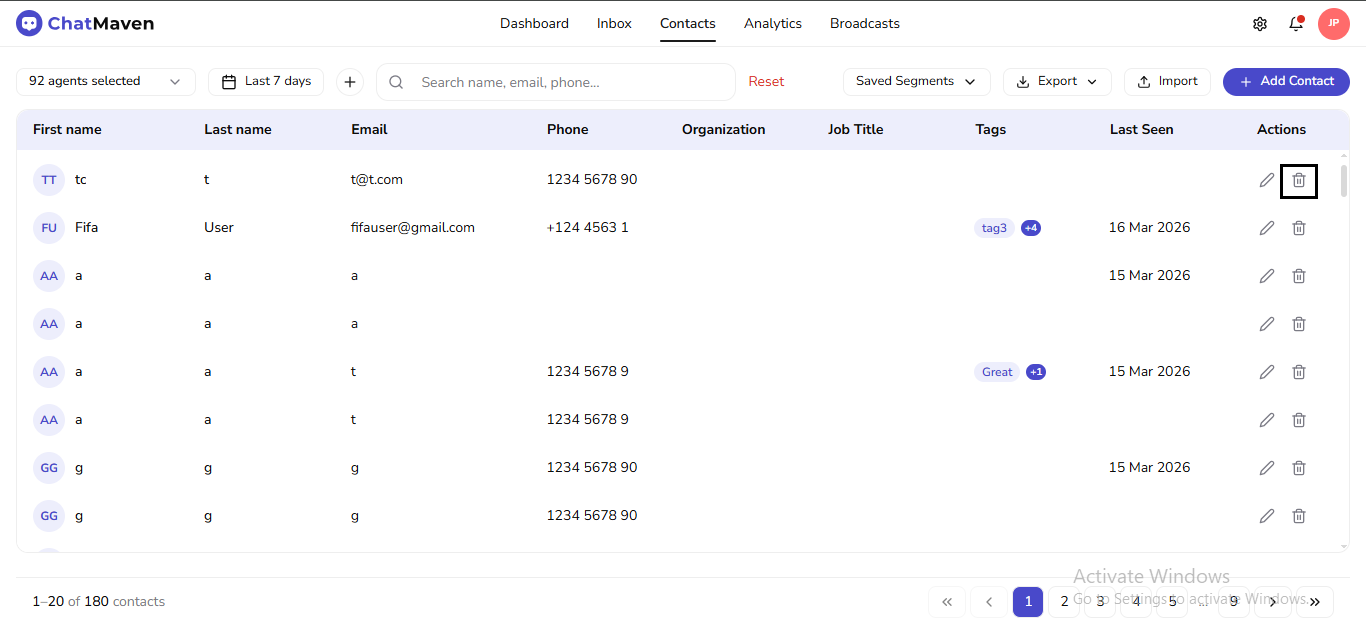This screenshot has height=637, width=1366.
Task: Delete the Fifa User contact via trash icon
Action: (x=1299, y=227)
